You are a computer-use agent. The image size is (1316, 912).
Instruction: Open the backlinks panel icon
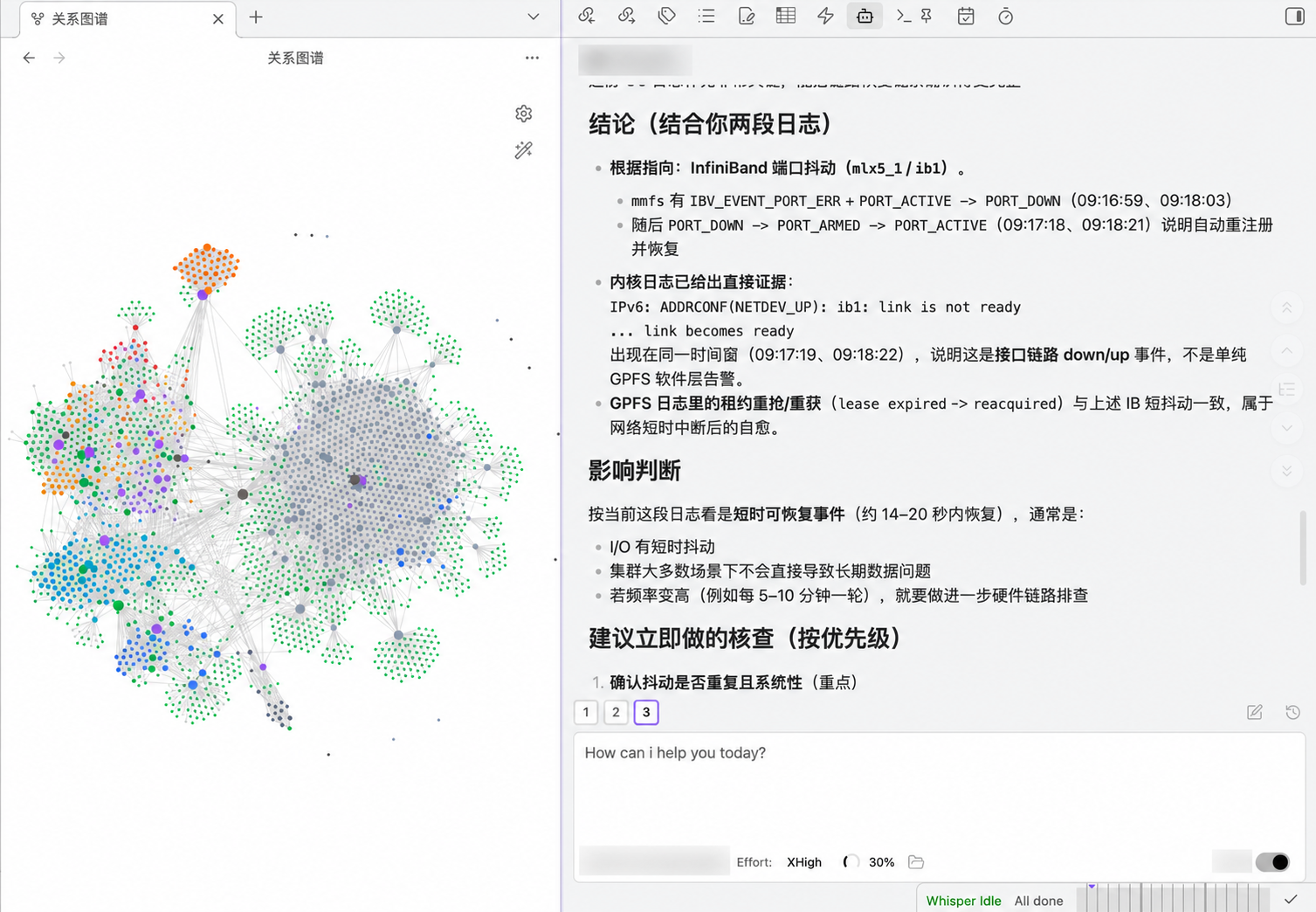click(587, 16)
